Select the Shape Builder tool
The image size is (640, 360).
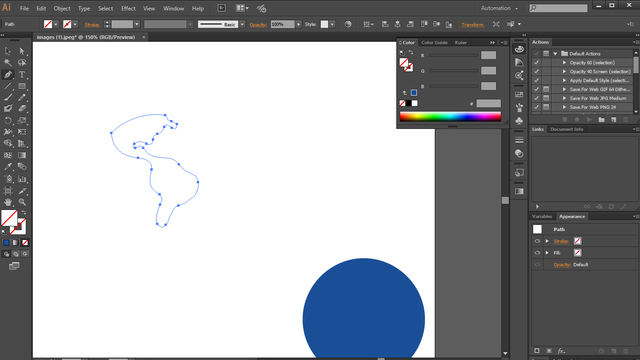pyautogui.click(x=8, y=143)
